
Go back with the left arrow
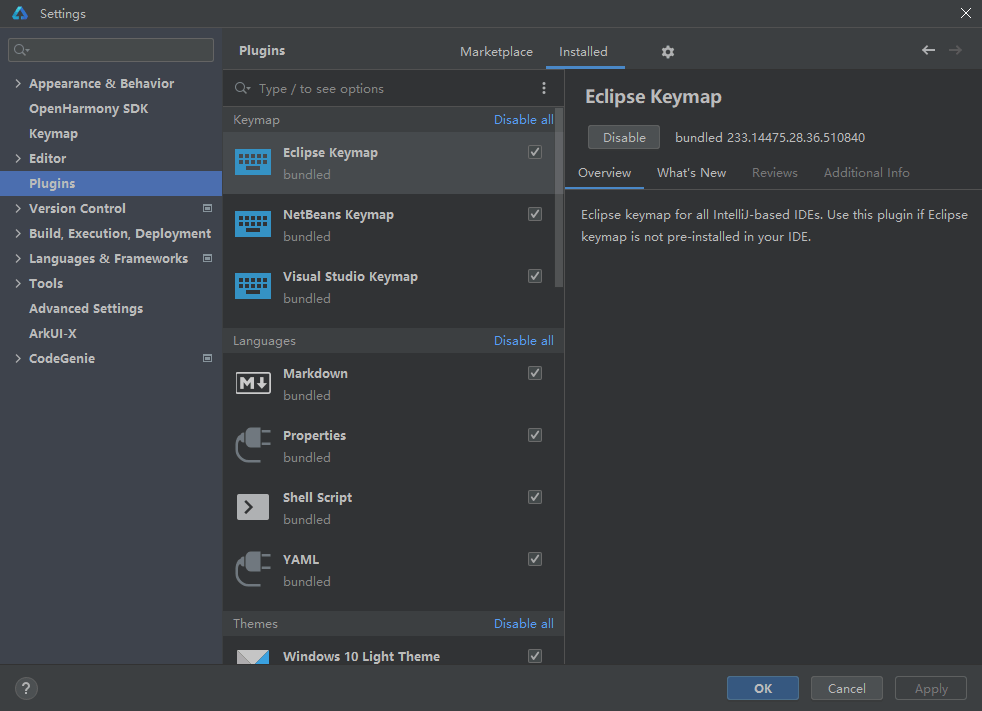coord(928,50)
